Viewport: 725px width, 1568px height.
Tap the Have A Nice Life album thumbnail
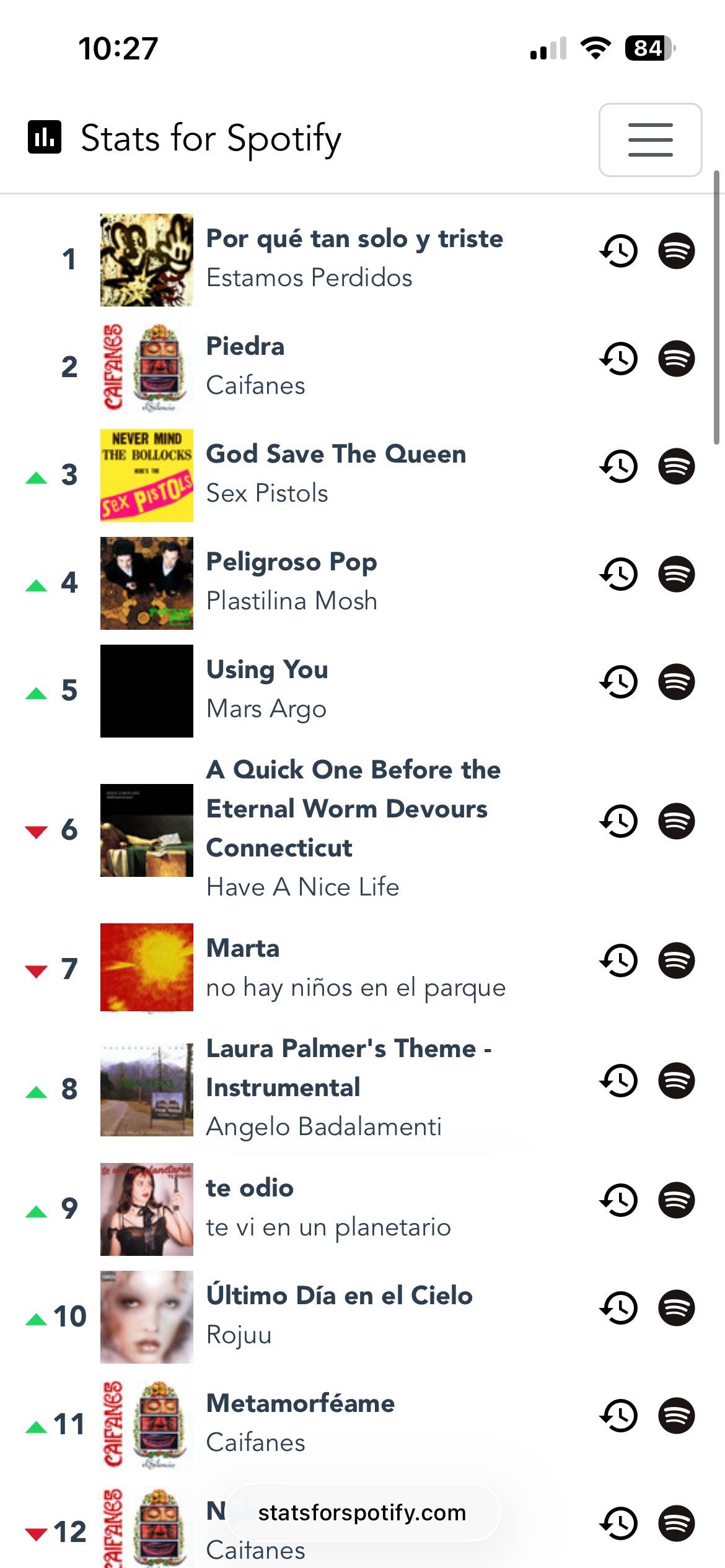point(147,830)
